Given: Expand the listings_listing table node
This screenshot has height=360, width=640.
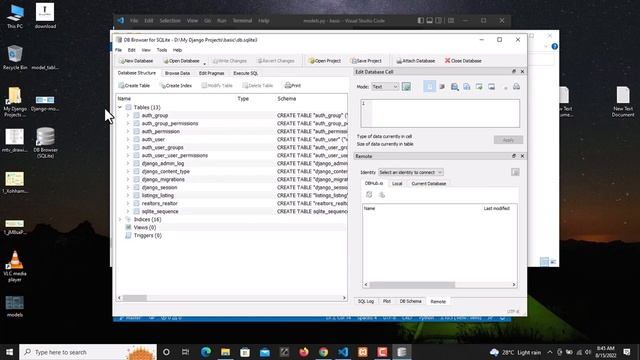Looking at the screenshot, I should [x=128, y=196].
